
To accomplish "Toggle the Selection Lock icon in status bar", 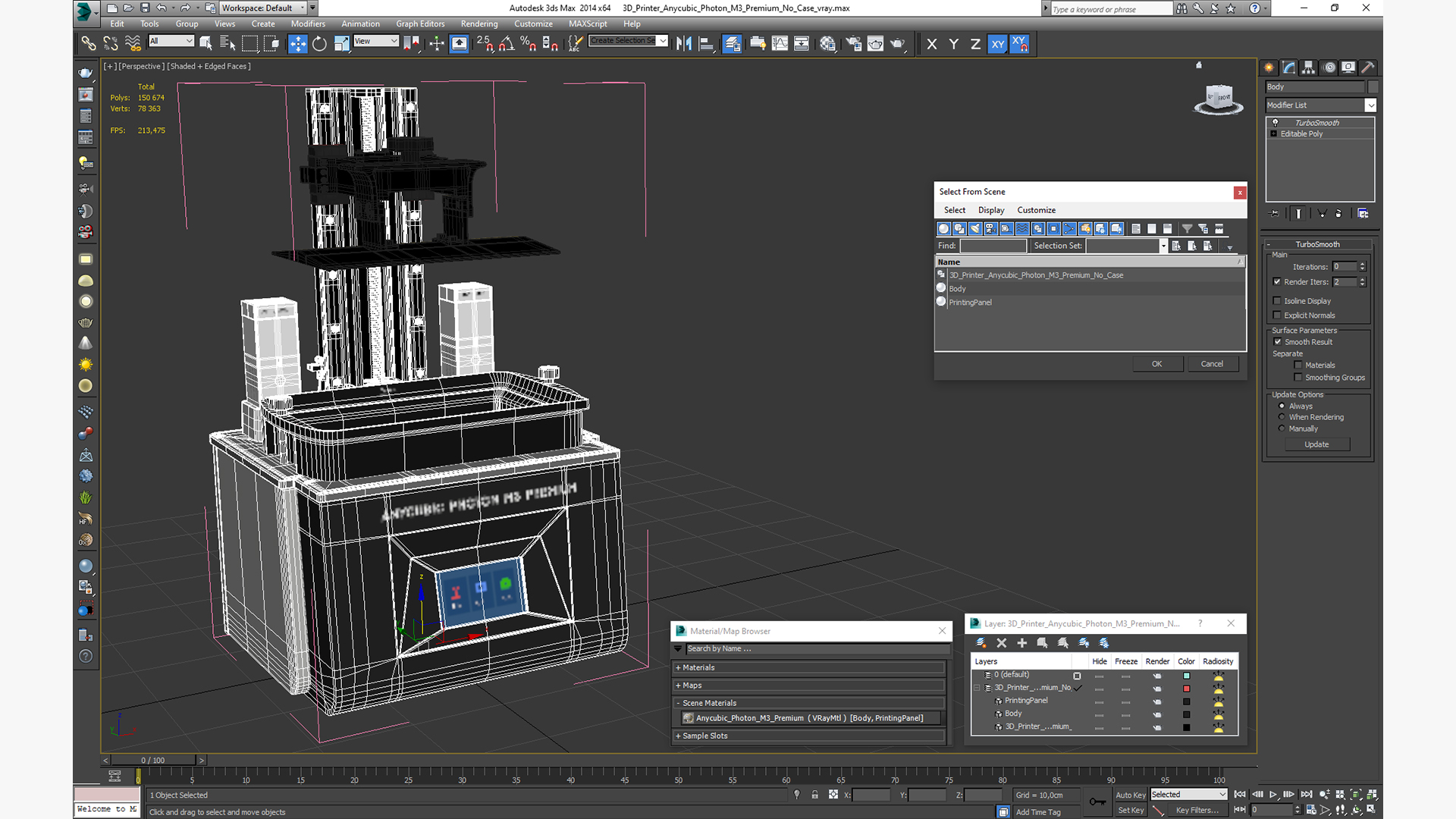I will (814, 795).
